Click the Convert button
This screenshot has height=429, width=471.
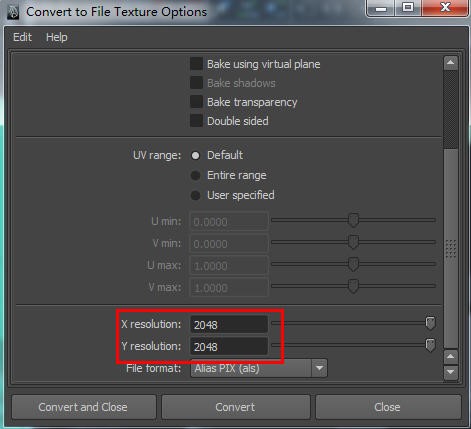point(235,407)
